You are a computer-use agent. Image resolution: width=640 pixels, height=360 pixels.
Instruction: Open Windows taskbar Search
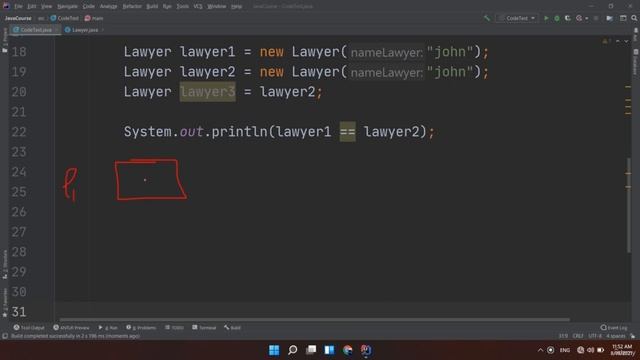(293, 350)
